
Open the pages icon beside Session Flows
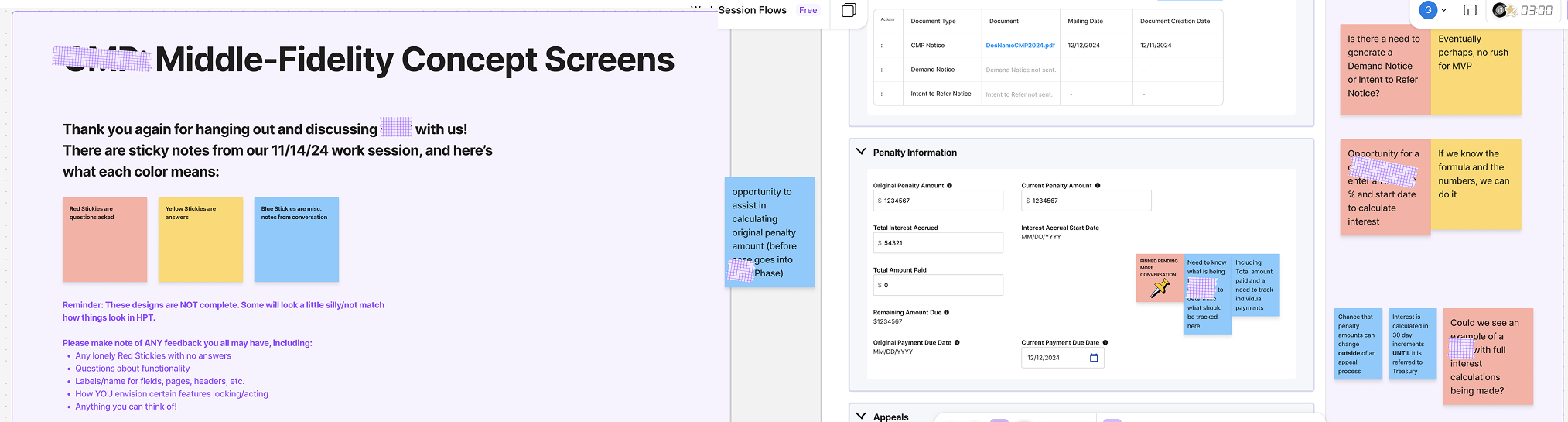pyautogui.click(x=849, y=10)
